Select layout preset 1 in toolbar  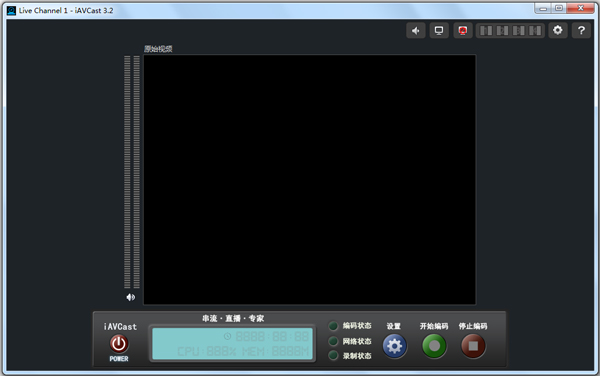(486, 31)
